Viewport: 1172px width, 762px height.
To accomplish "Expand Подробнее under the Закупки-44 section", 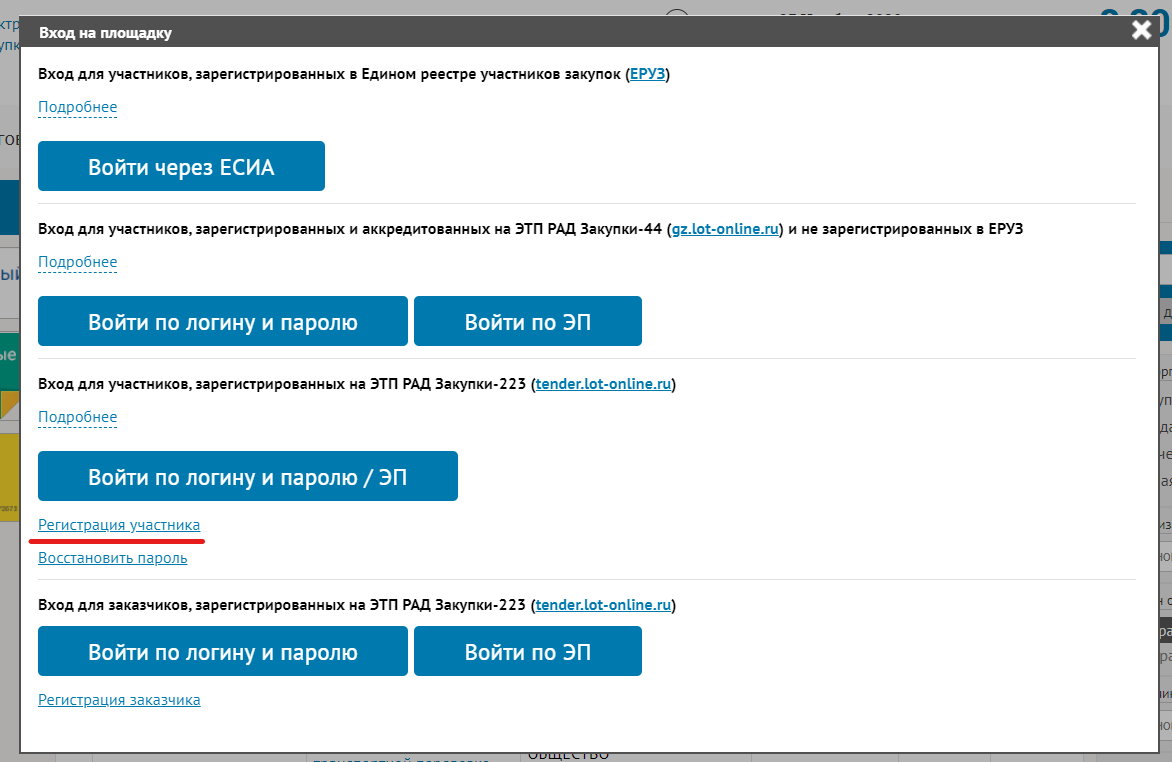I will 78,262.
